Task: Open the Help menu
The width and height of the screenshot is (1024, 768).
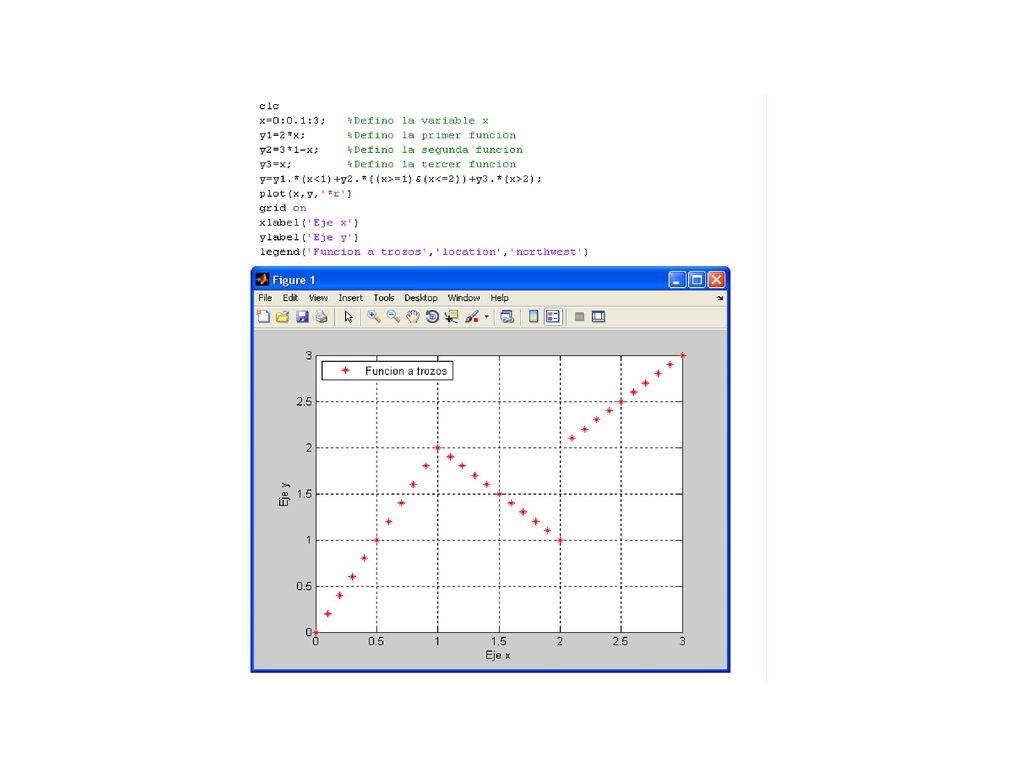Action: tap(500, 298)
